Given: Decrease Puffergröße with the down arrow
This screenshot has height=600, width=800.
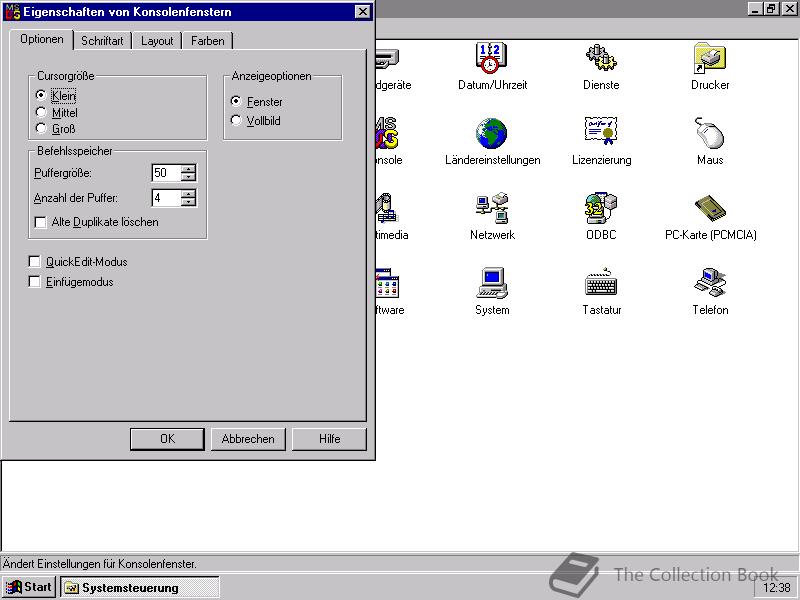Looking at the screenshot, I should pos(189,177).
